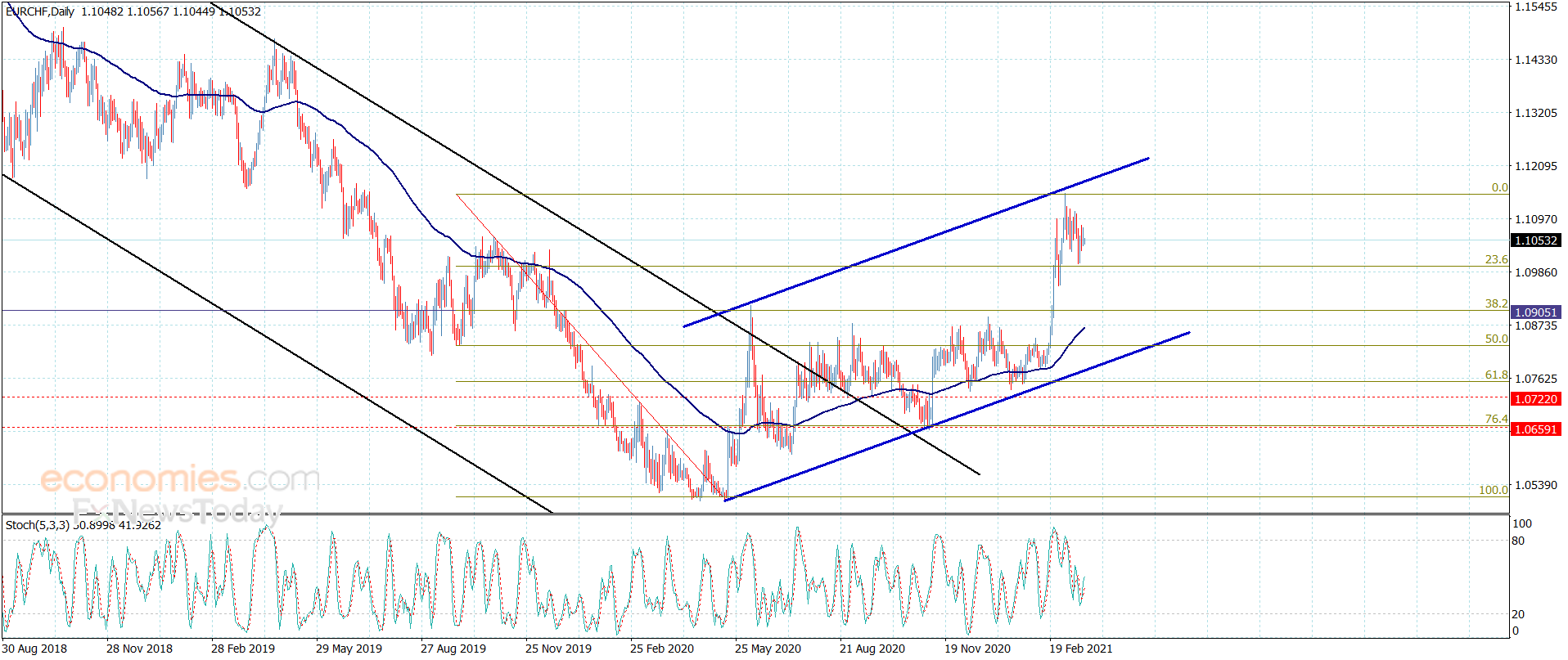This screenshot has height=660, width=1568.
Task: Click the EURCHF,Daily chart title
Action: 40,11
